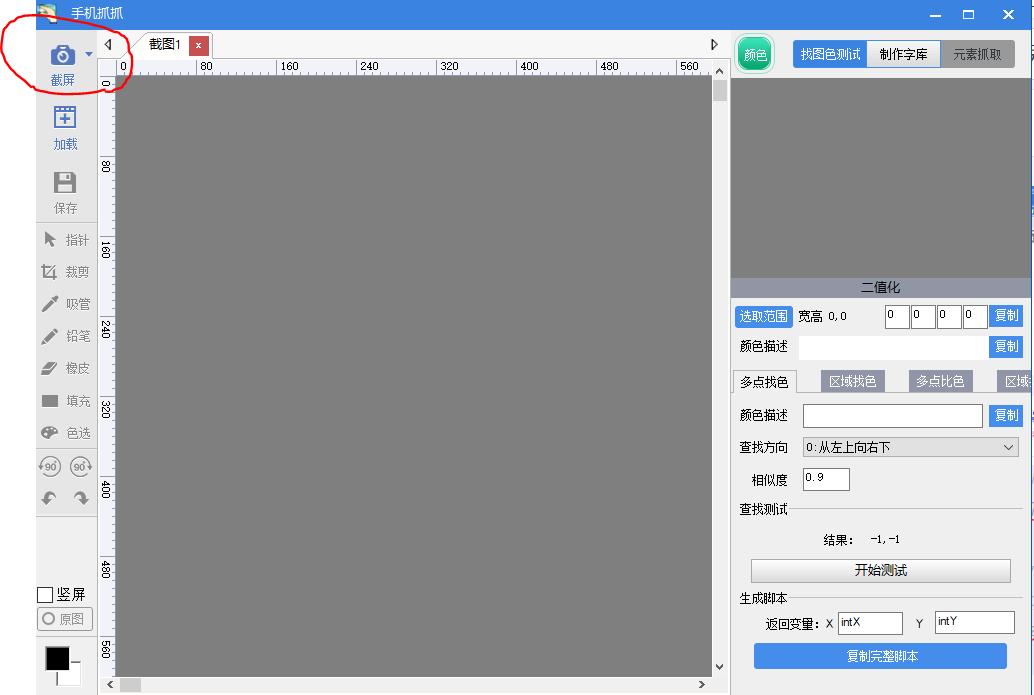Viewport: 1034px width, 695px height.
Task: Click the lower 颜色描述 input field
Action: click(893, 416)
